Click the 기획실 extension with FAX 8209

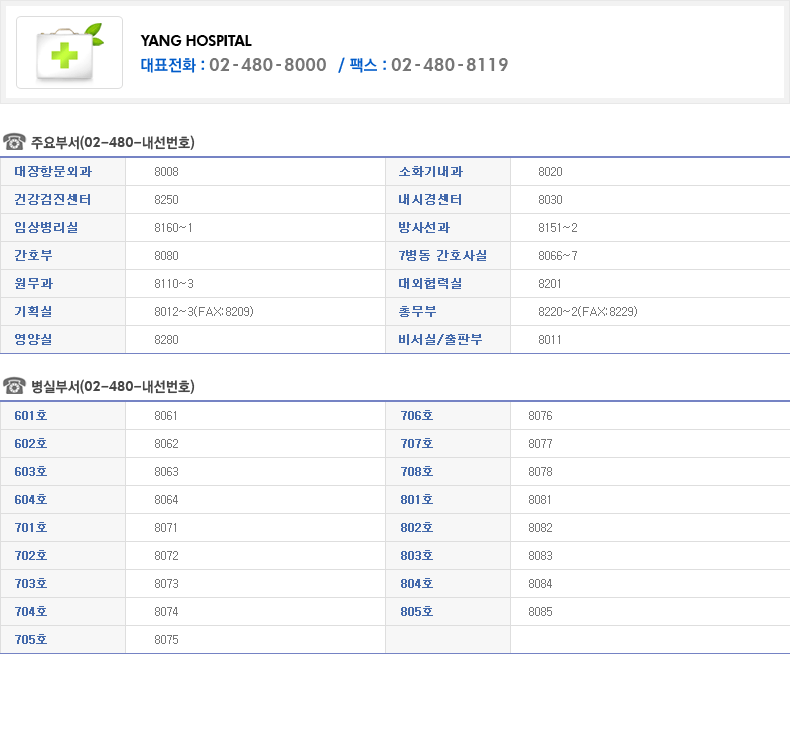pos(203,312)
